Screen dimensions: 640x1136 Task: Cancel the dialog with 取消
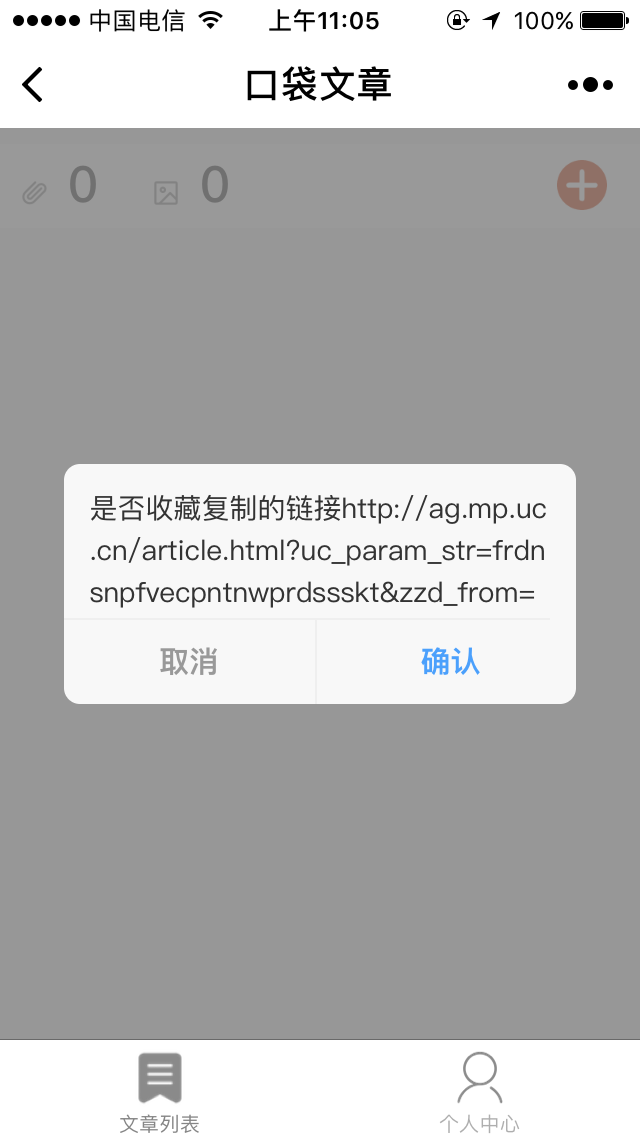pyautogui.click(x=189, y=661)
